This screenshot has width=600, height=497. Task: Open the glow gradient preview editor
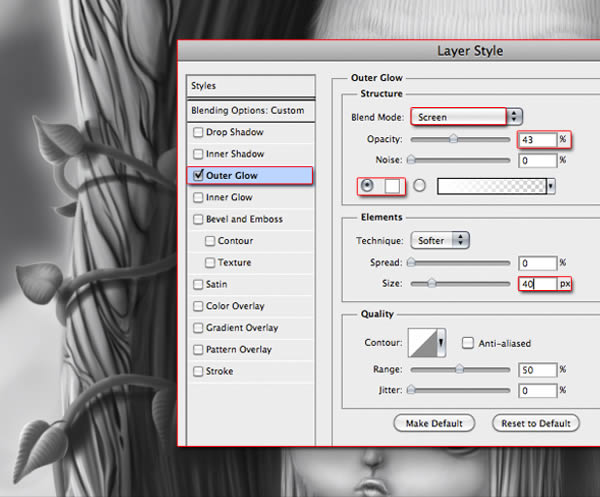click(x=492, y=186)
